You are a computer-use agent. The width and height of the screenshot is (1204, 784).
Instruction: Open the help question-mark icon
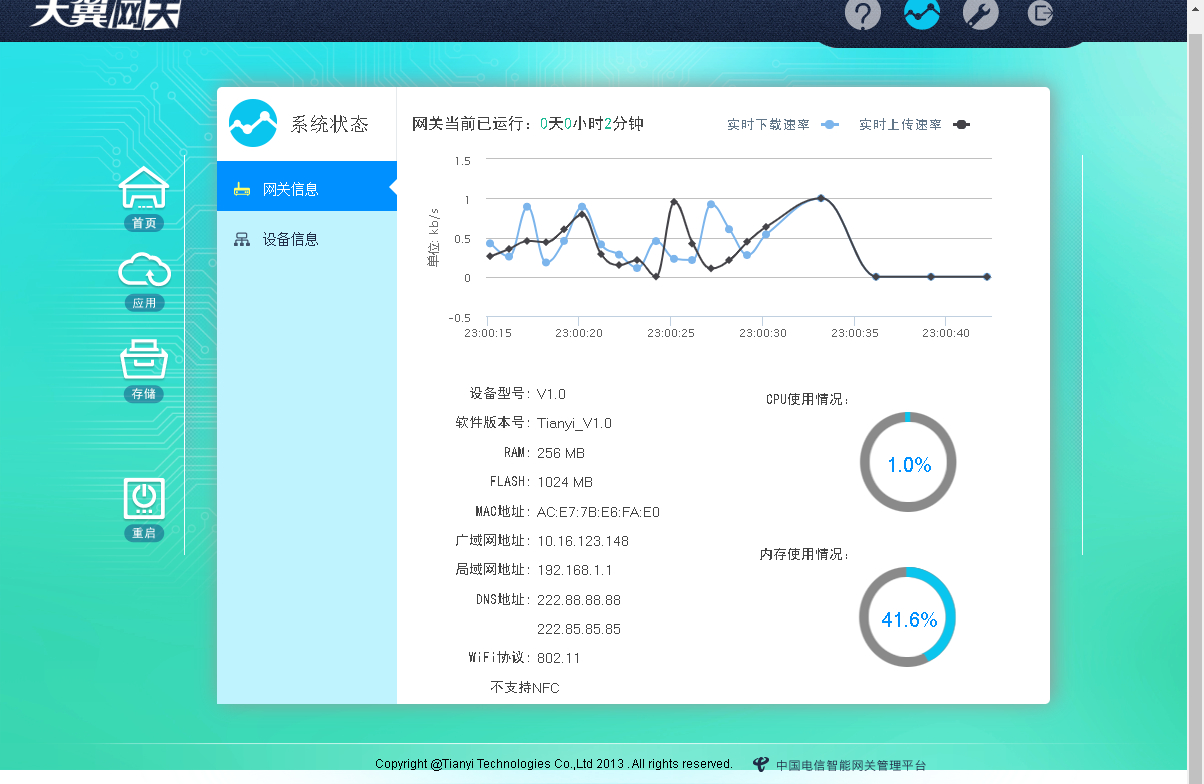click(863, 13)
